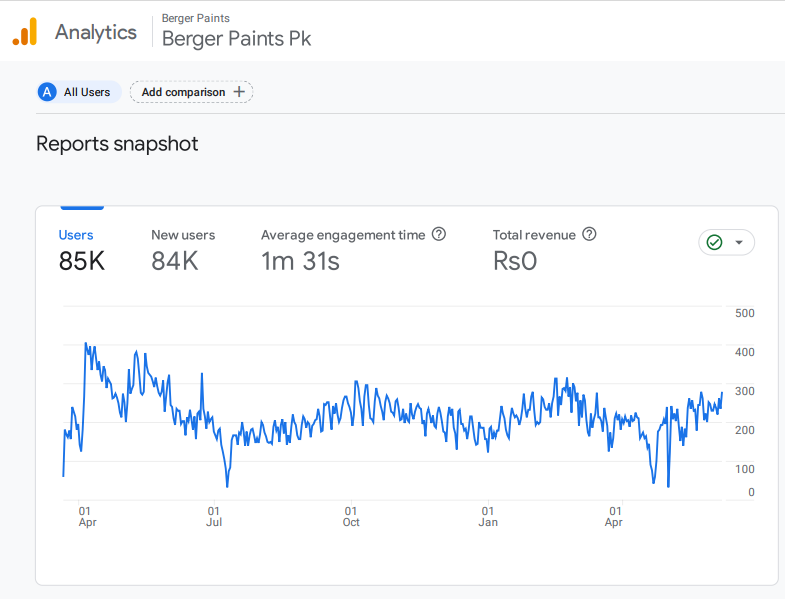The image size is (785, 599).
Task: Click the 01 Oct date marker on chart
Action: click(351, 516)
